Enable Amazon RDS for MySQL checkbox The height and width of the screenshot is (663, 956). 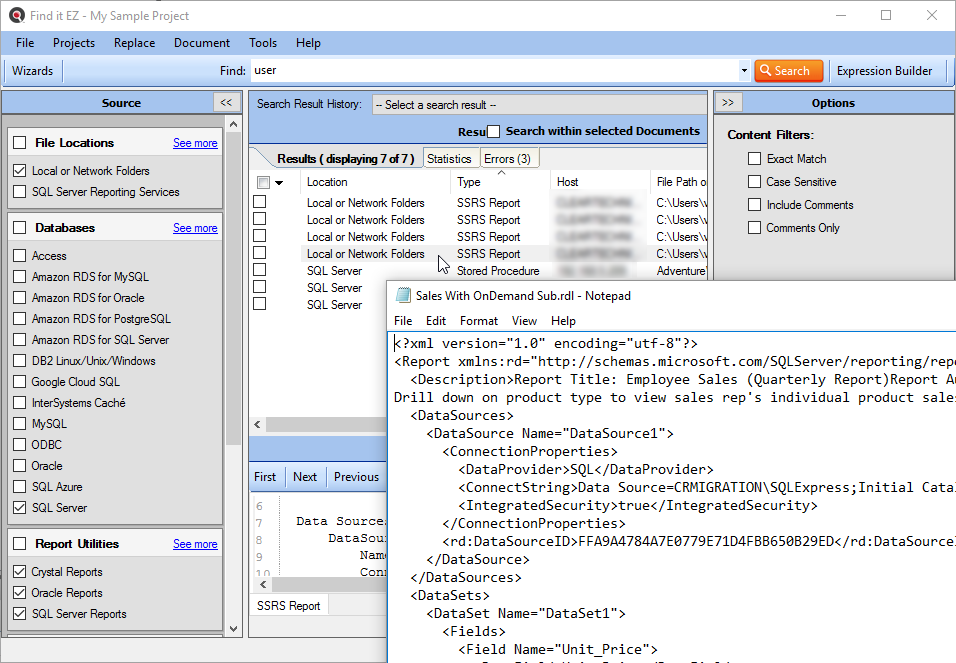[20, 276]
